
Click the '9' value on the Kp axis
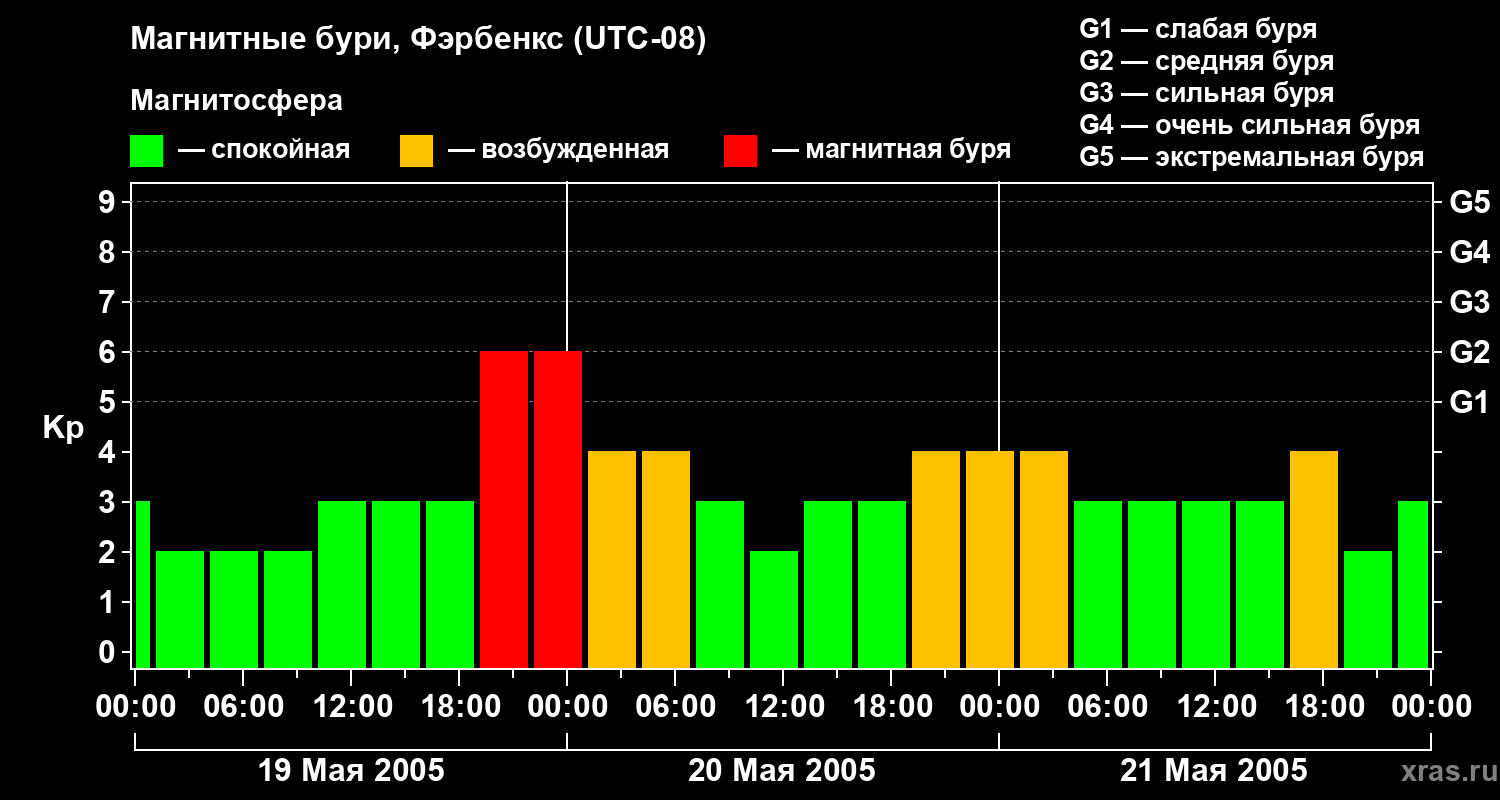coord(108,202)
